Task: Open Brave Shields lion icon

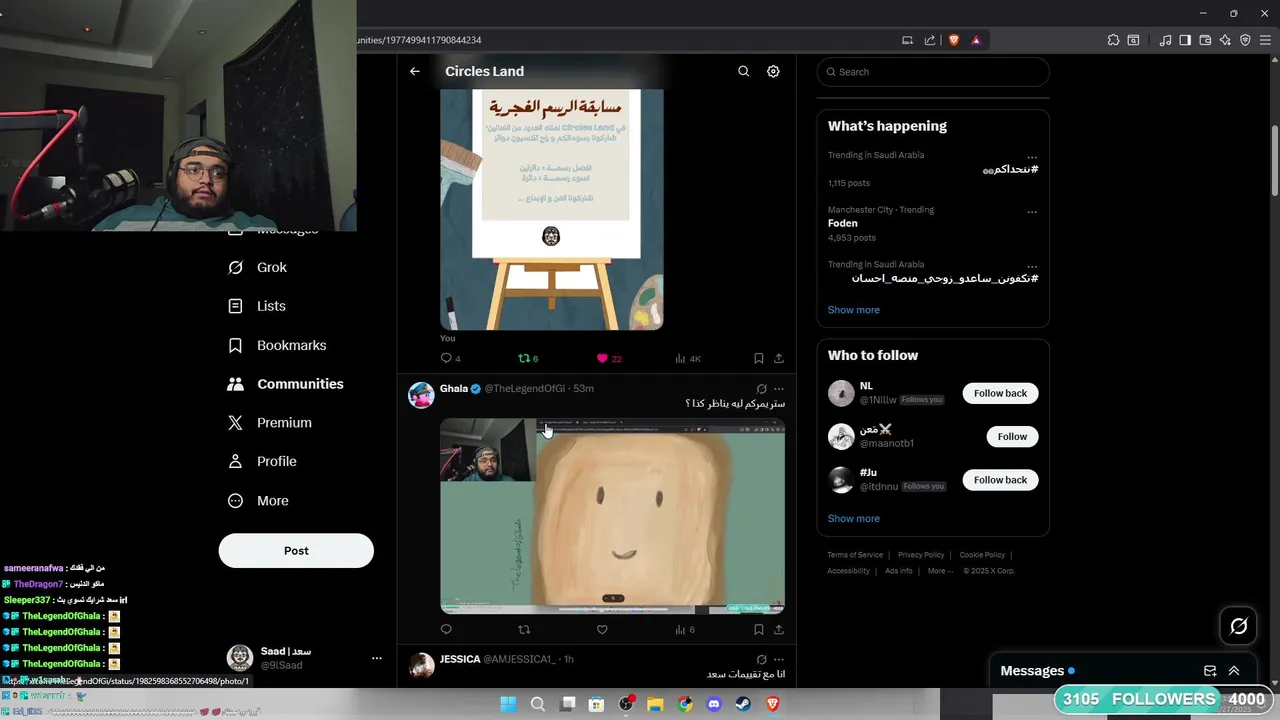Action: tap(954, 40)
